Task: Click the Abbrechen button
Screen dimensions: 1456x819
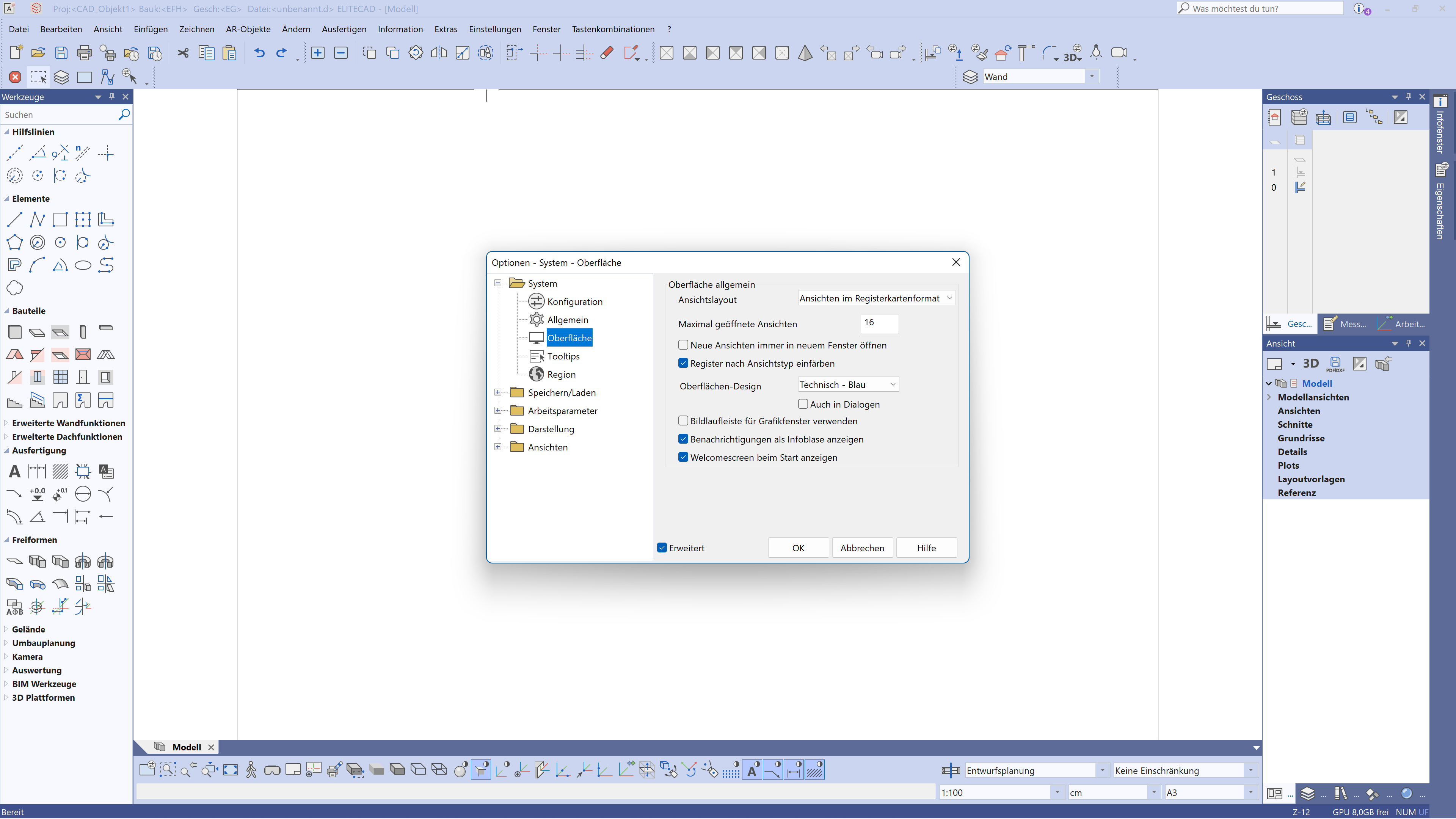Action: (862, 548)
